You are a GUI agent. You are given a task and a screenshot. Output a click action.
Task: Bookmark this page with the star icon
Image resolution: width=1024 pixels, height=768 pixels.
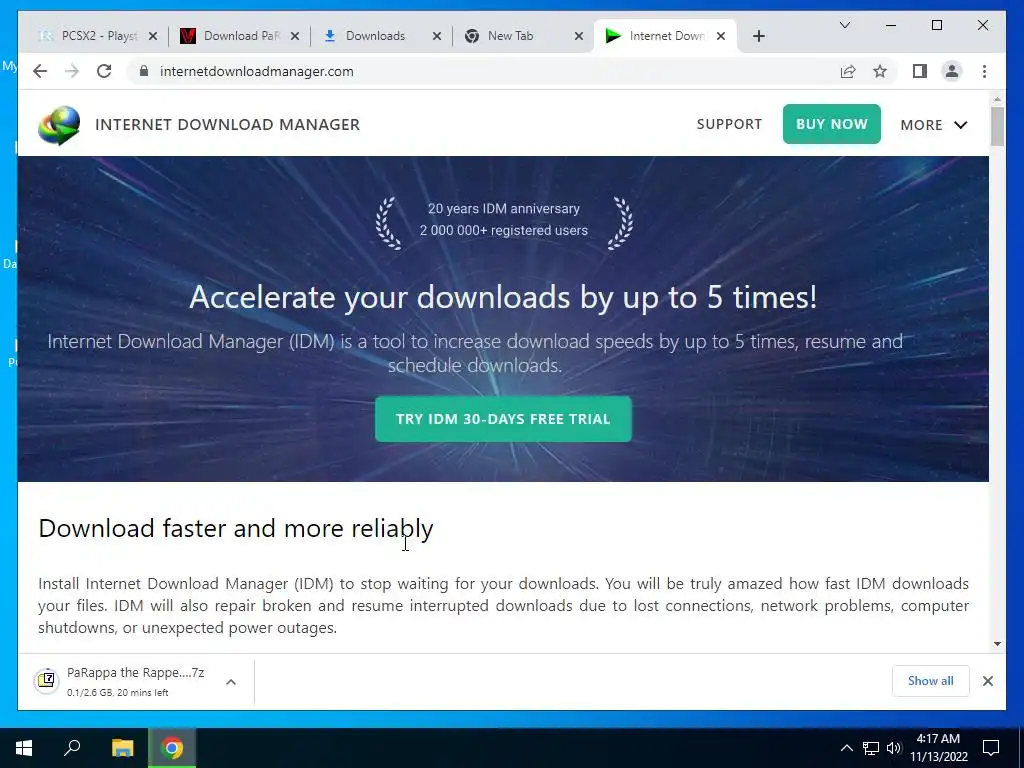pyautogui.click(x=880, y=71)
